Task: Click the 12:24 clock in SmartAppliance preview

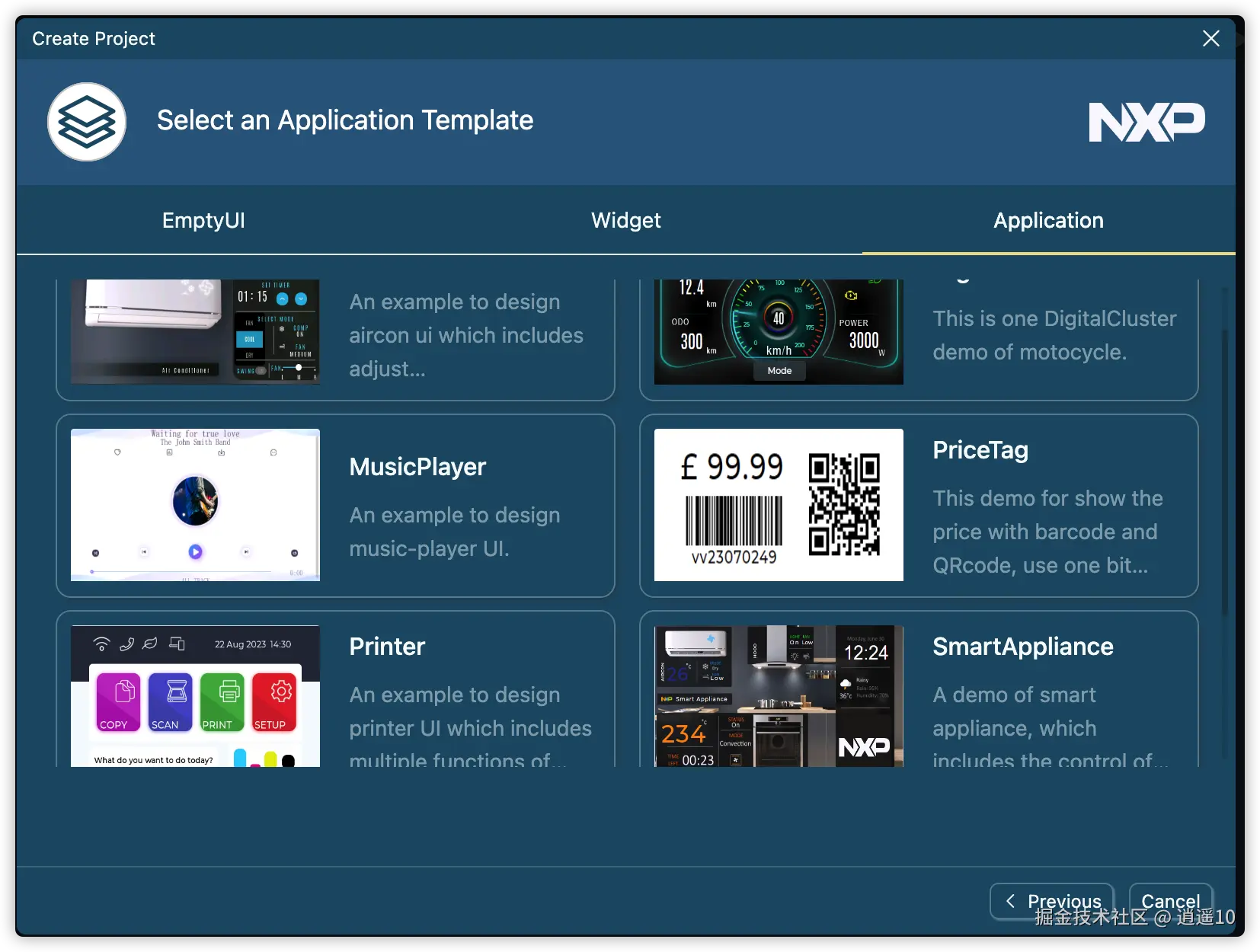Action: point(866,653)
